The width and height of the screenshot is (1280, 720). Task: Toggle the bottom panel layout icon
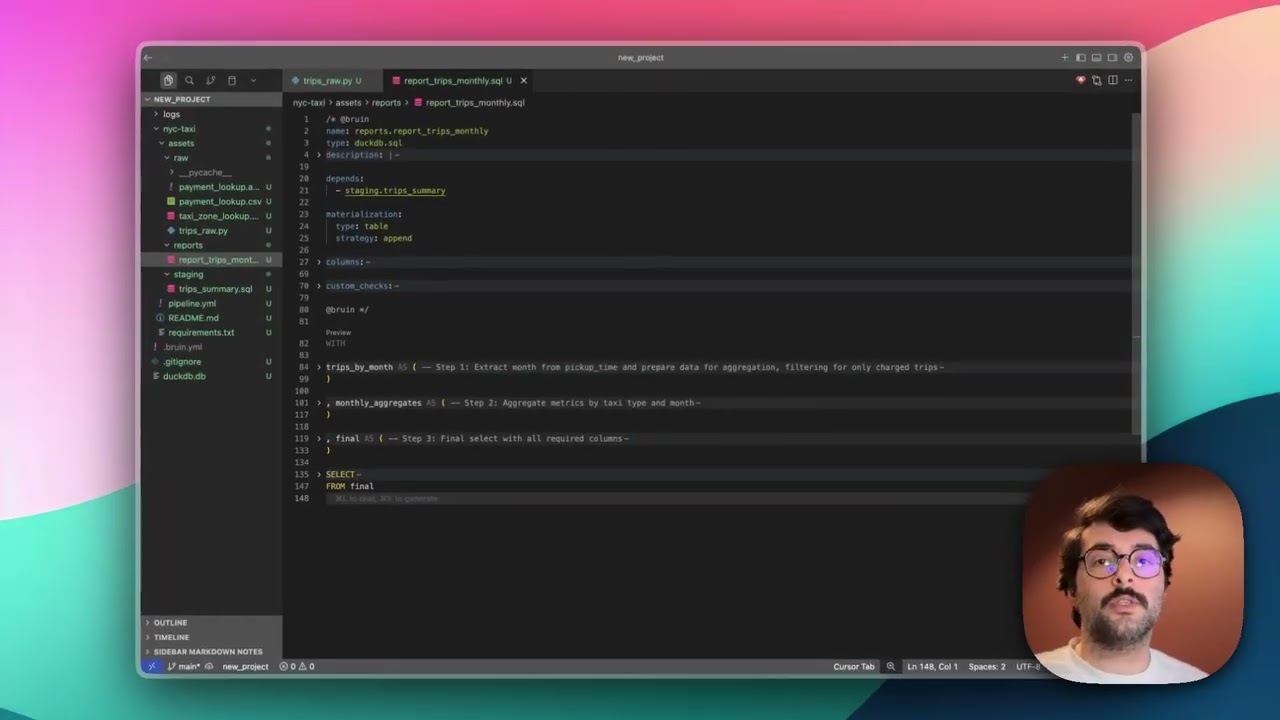[1096, 57]
